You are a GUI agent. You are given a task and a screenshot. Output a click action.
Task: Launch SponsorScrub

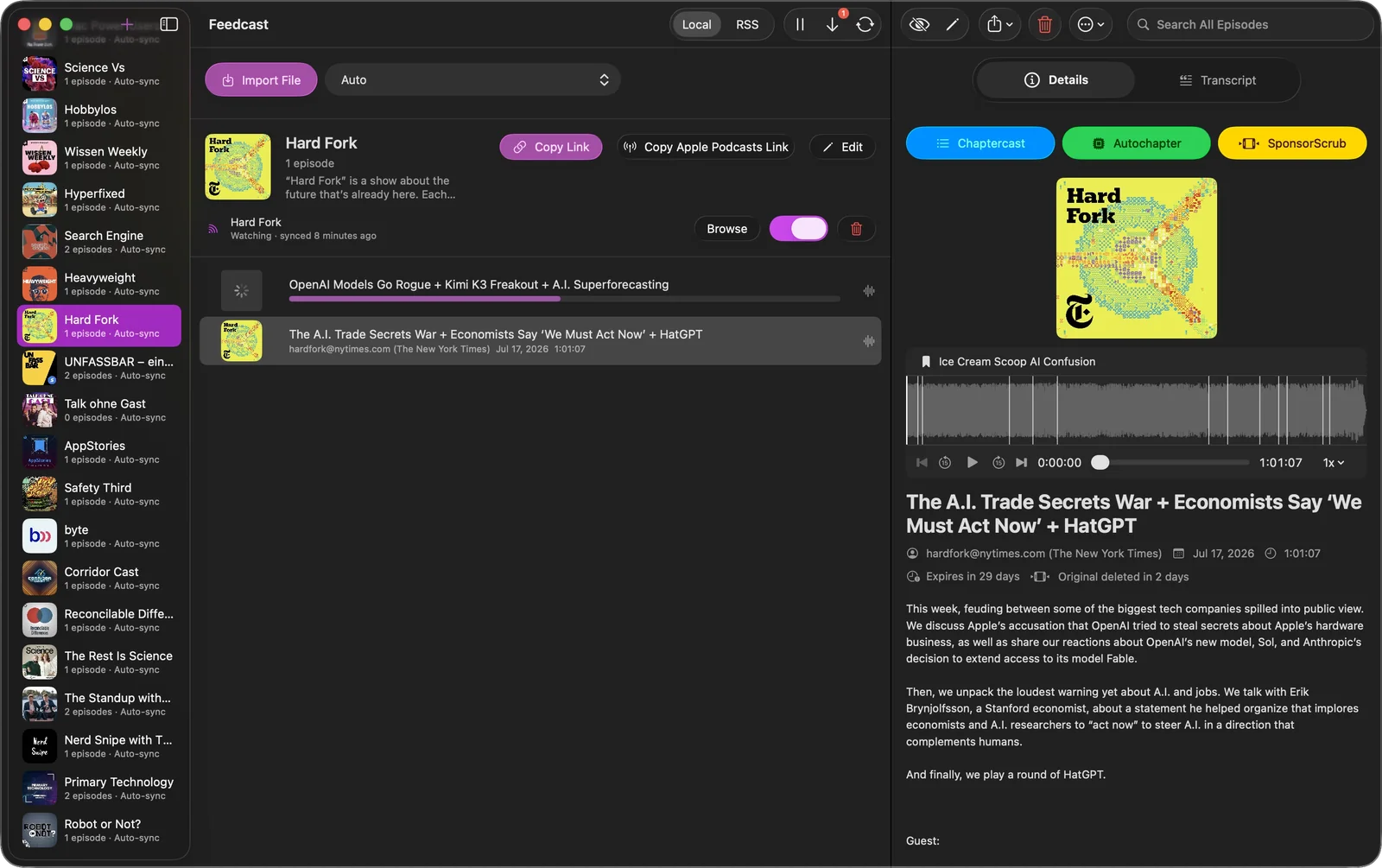1292,143
